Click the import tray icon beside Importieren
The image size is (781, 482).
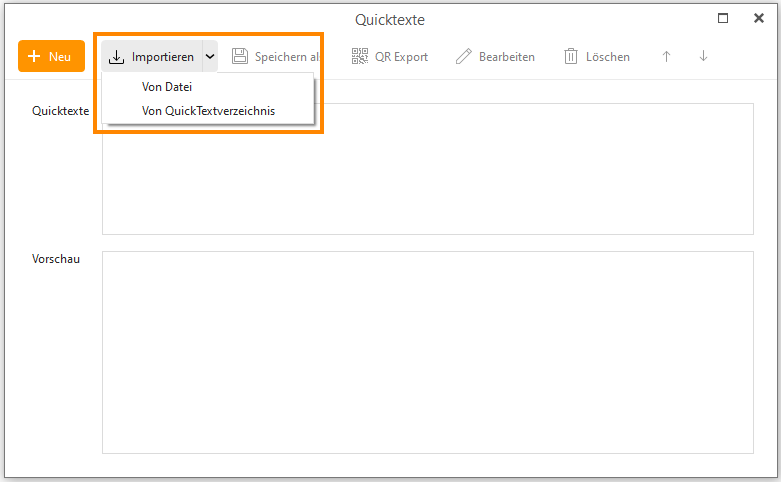pos(117,57)
